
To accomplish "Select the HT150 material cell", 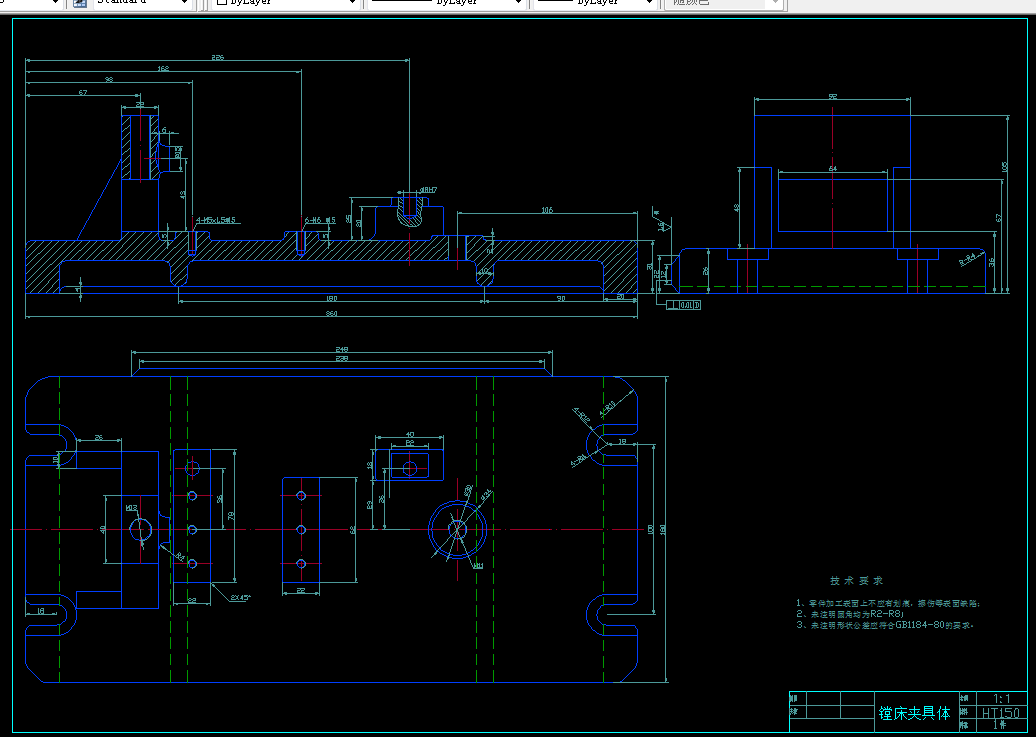I will pyautogui.click(x=1002, y=713).
